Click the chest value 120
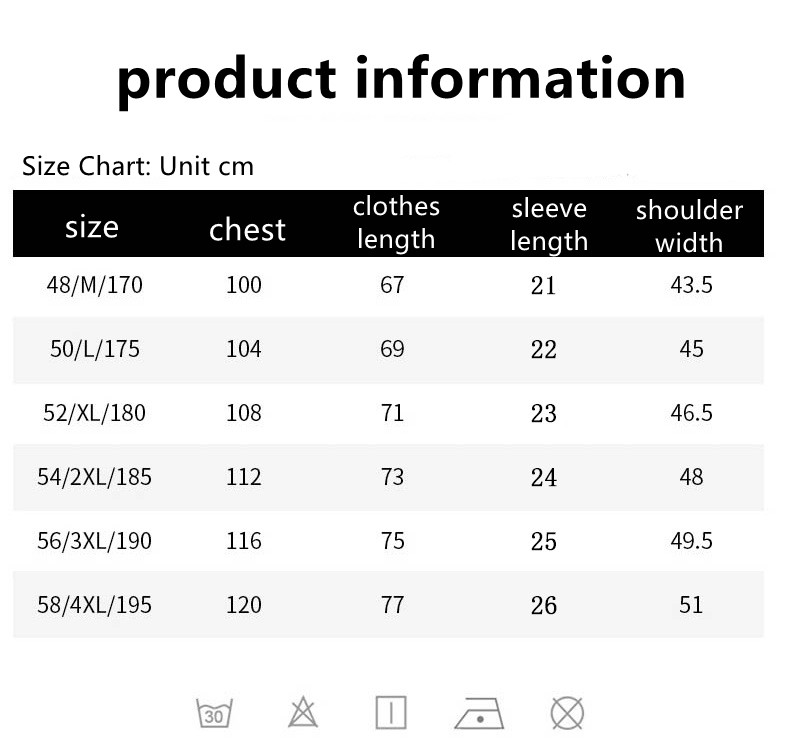The width and height of the screenshot is (790, 754). [244, 605]
